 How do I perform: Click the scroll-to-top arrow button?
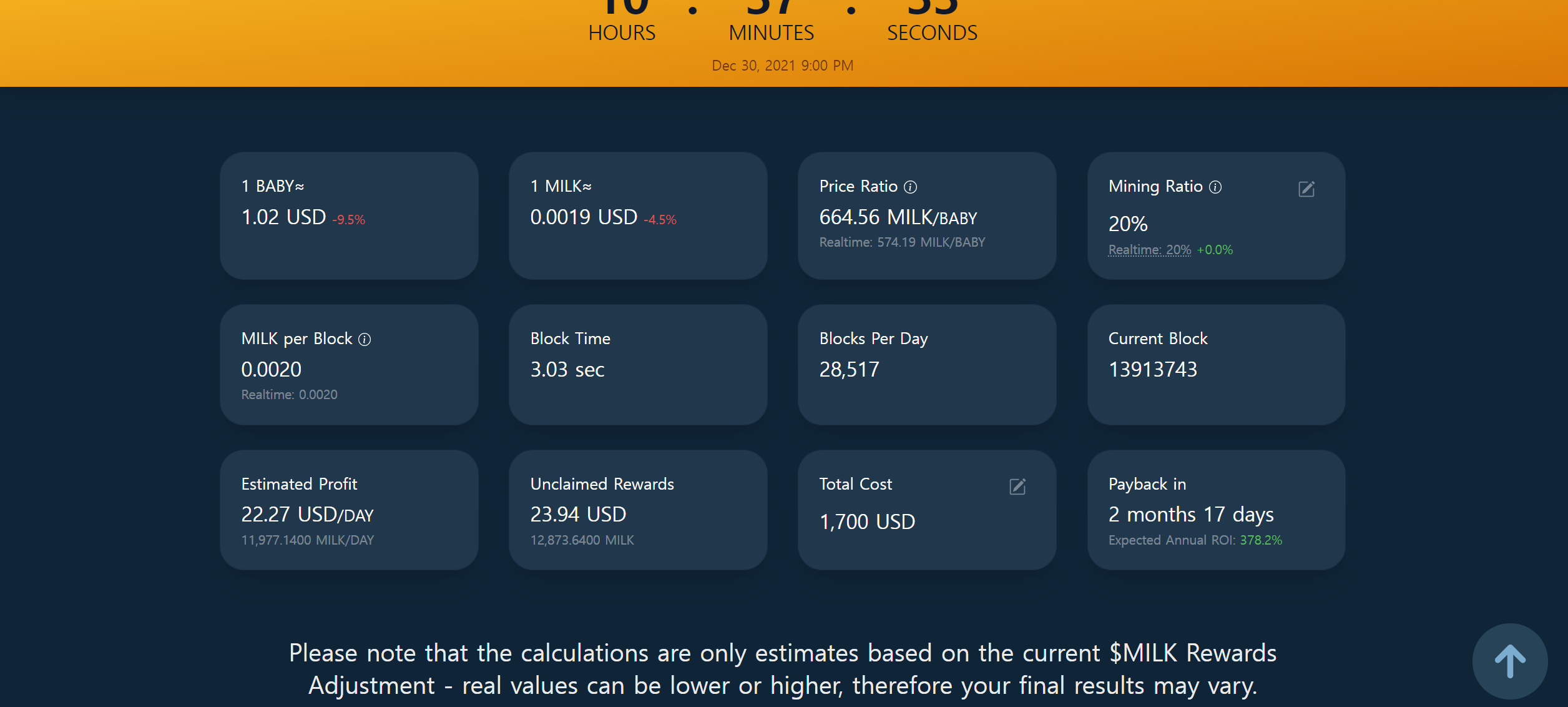coord(1509,661)
